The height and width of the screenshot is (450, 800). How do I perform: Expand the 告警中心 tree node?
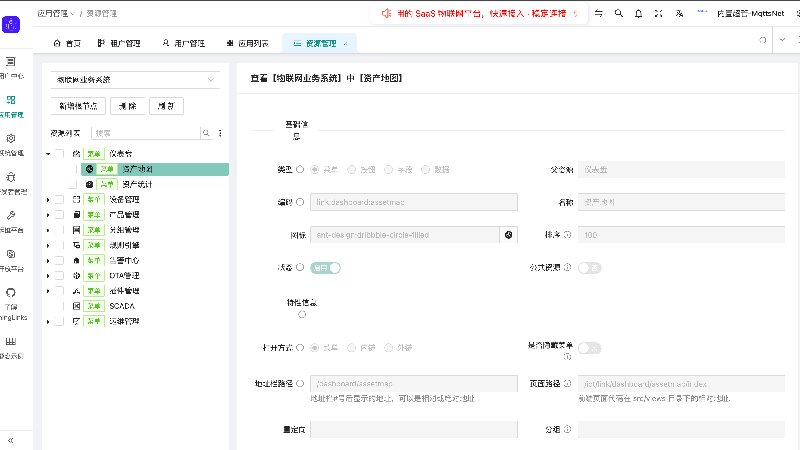tap(48, 261)
